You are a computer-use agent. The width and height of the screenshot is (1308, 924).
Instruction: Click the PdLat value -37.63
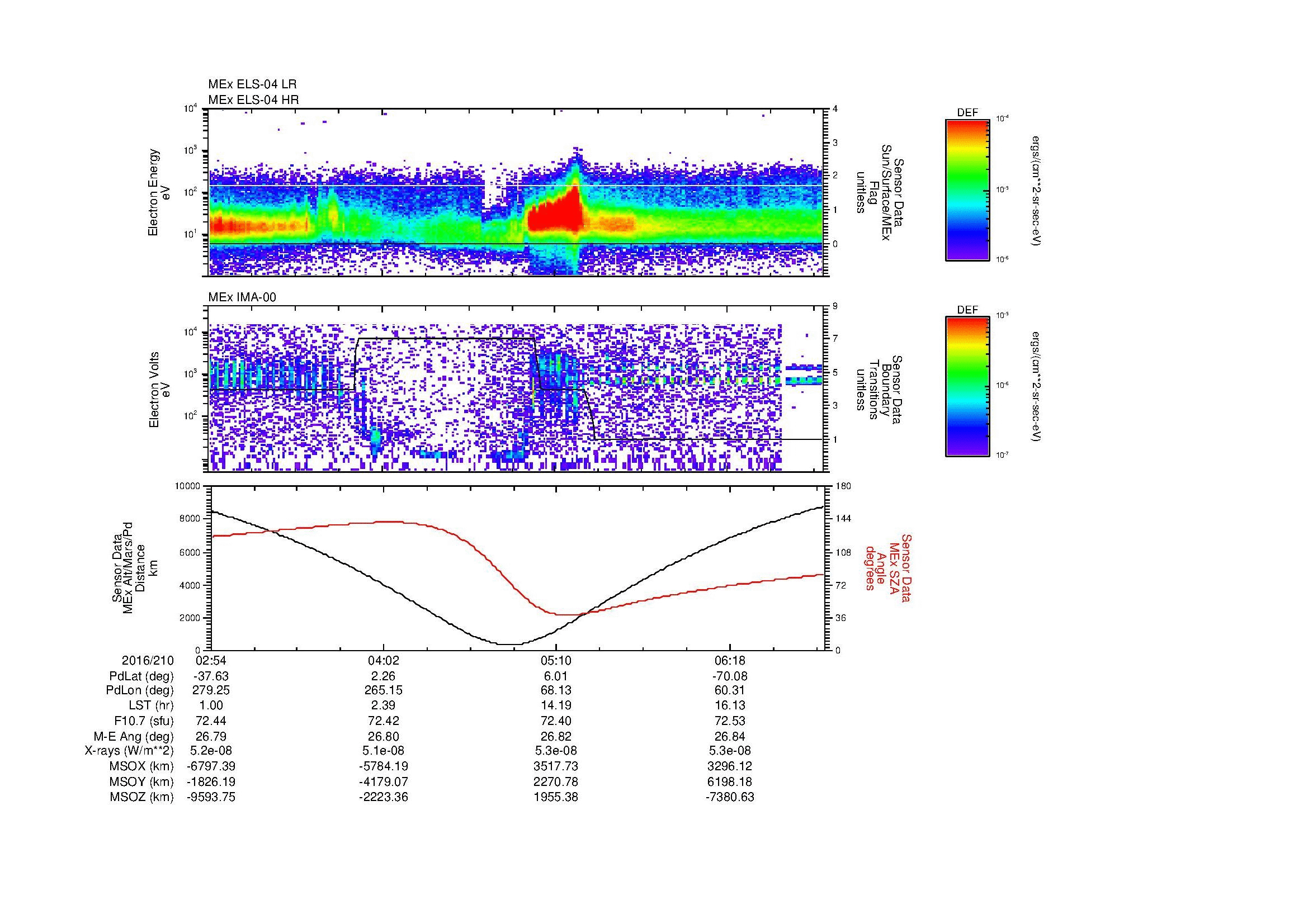point(211,676)
